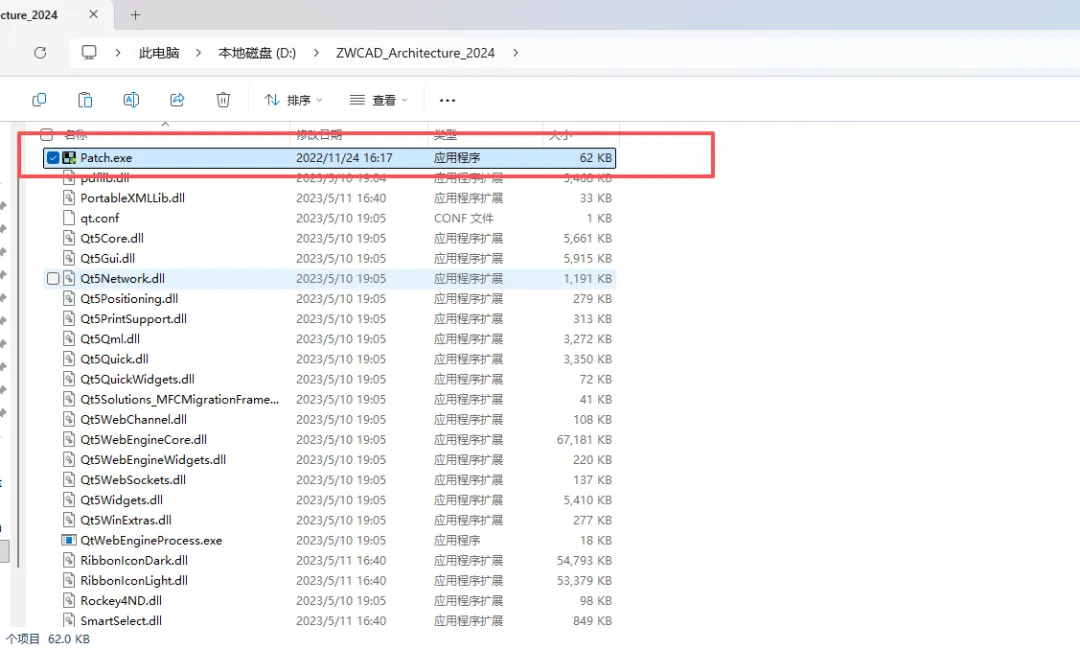Image resolution: width=1080 pixels, height=650 pixels.
Task: Click the SmartSelect.dll file icon
Action: click(x=69, y=620)
